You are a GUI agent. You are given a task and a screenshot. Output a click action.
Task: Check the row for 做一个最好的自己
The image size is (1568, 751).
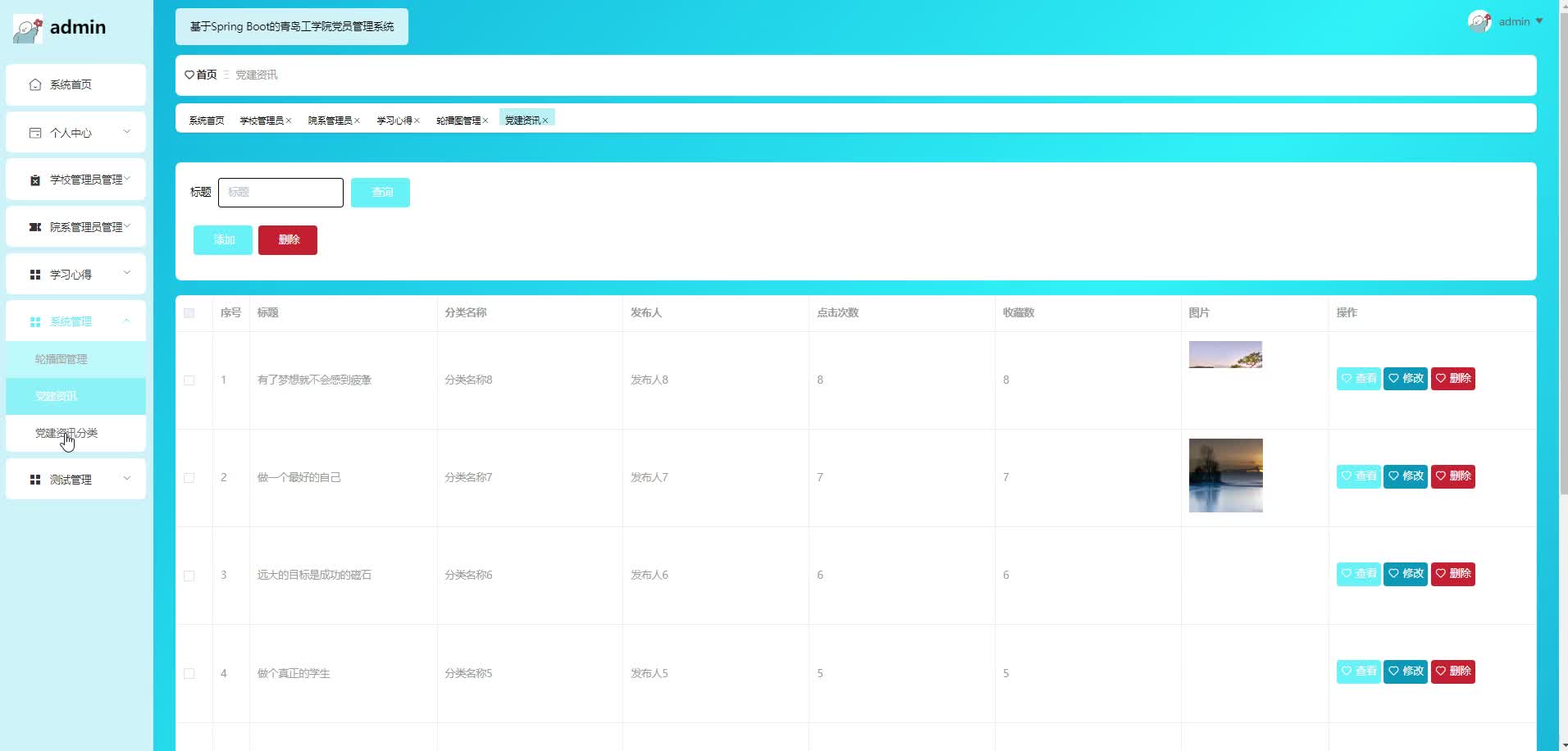[x=189, y=478]
